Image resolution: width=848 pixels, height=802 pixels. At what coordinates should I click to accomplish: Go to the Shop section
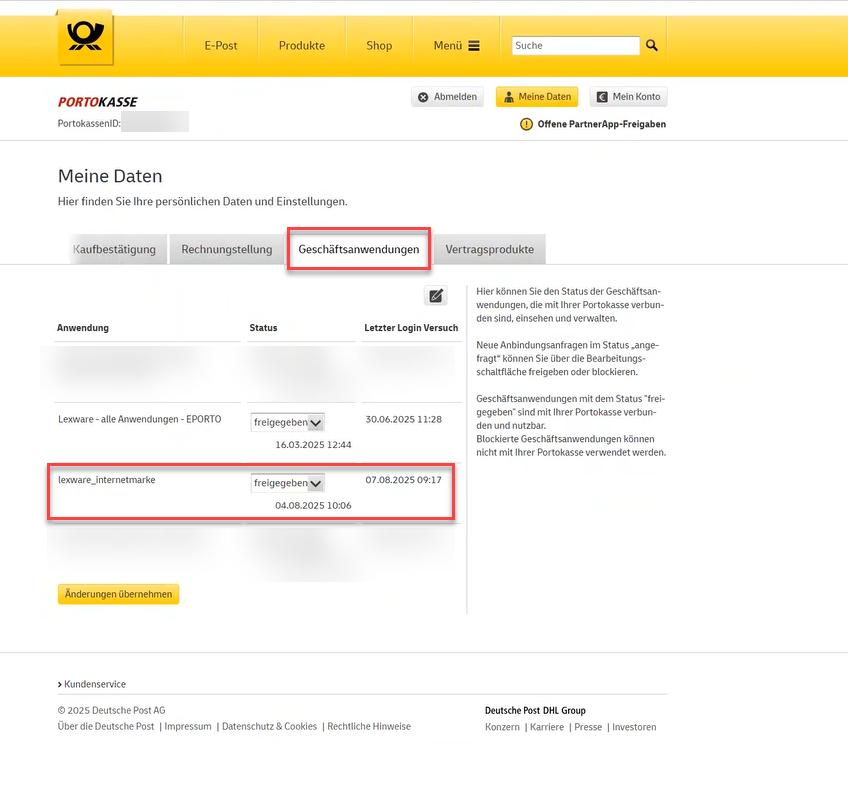(x=379, y=46)
